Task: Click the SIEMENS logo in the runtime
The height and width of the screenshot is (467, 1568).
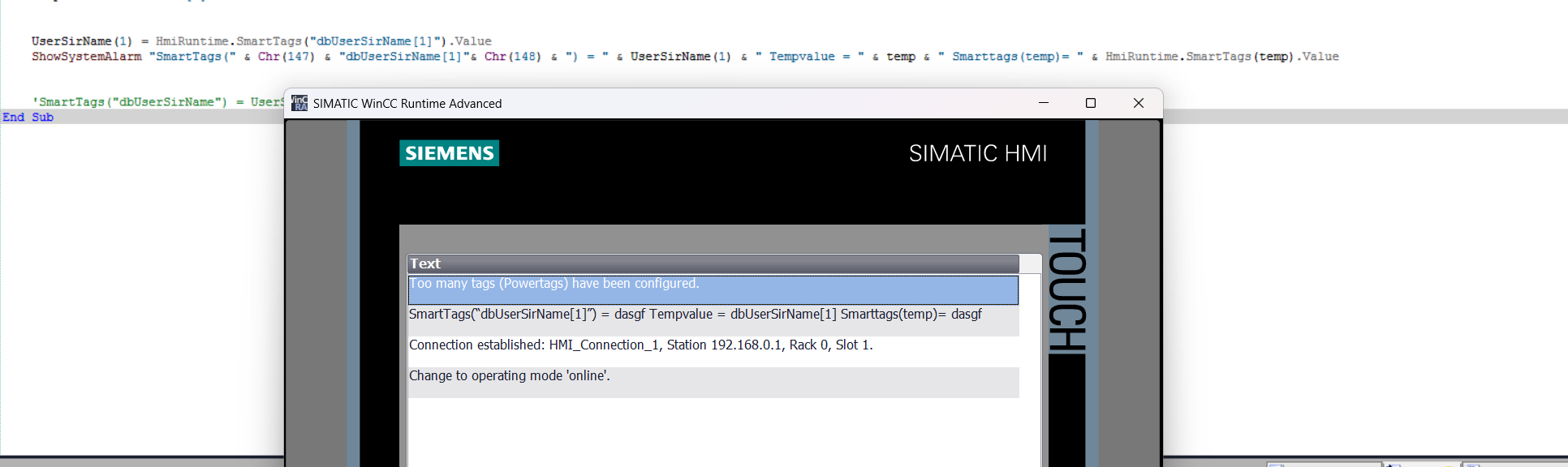Action: tap(449, 153)
